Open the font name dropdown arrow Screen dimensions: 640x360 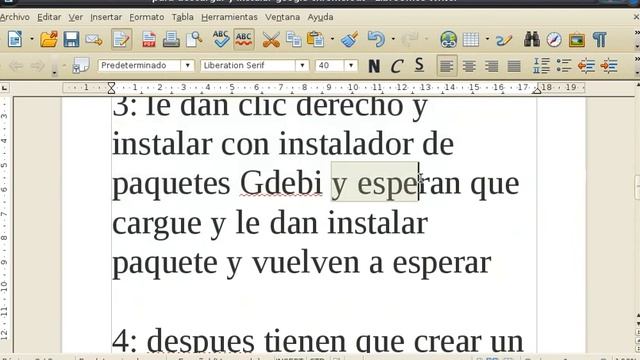(302, 65)
